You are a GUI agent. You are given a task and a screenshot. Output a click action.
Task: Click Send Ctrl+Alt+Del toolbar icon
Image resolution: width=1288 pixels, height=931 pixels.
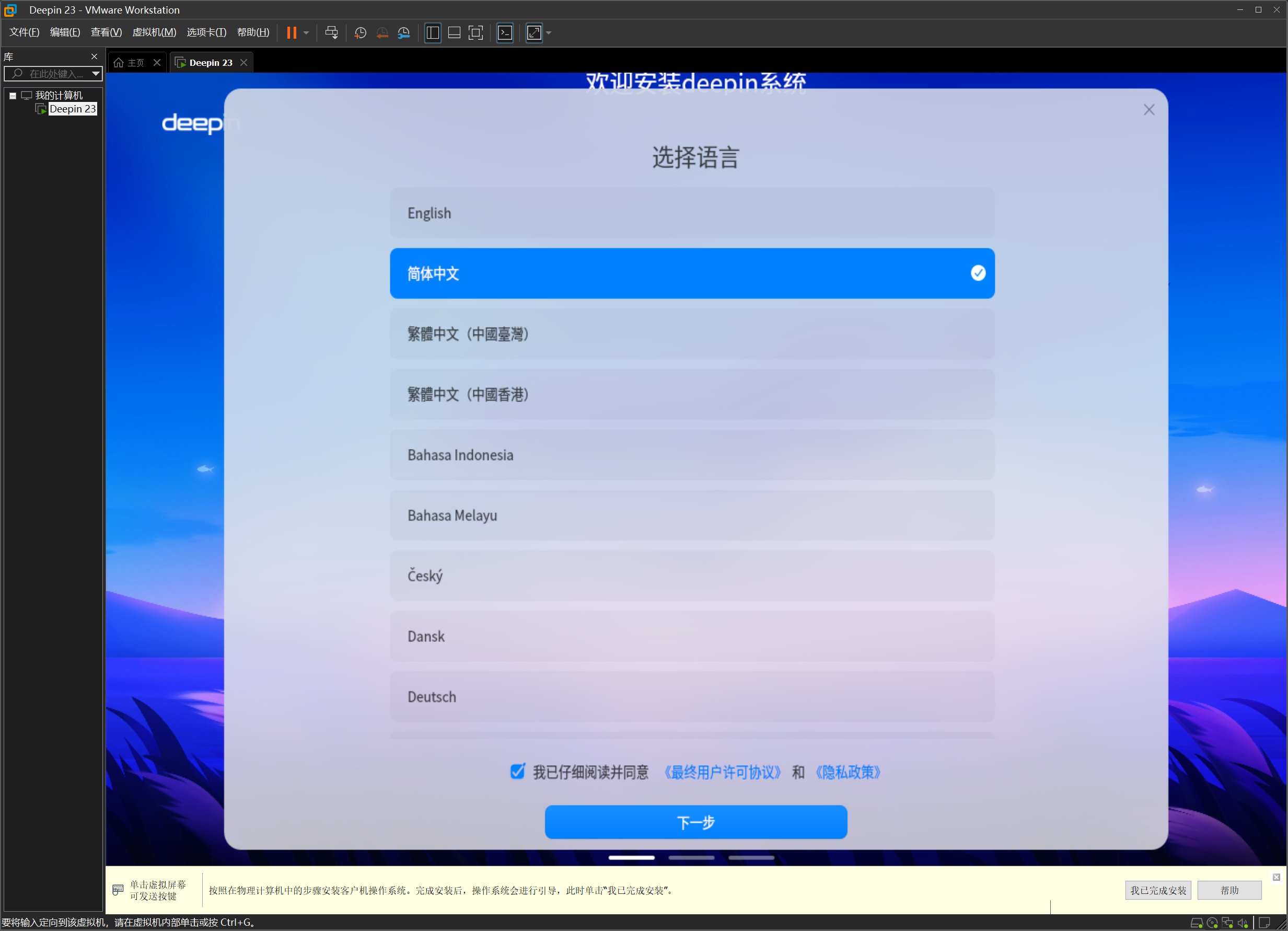331,32
